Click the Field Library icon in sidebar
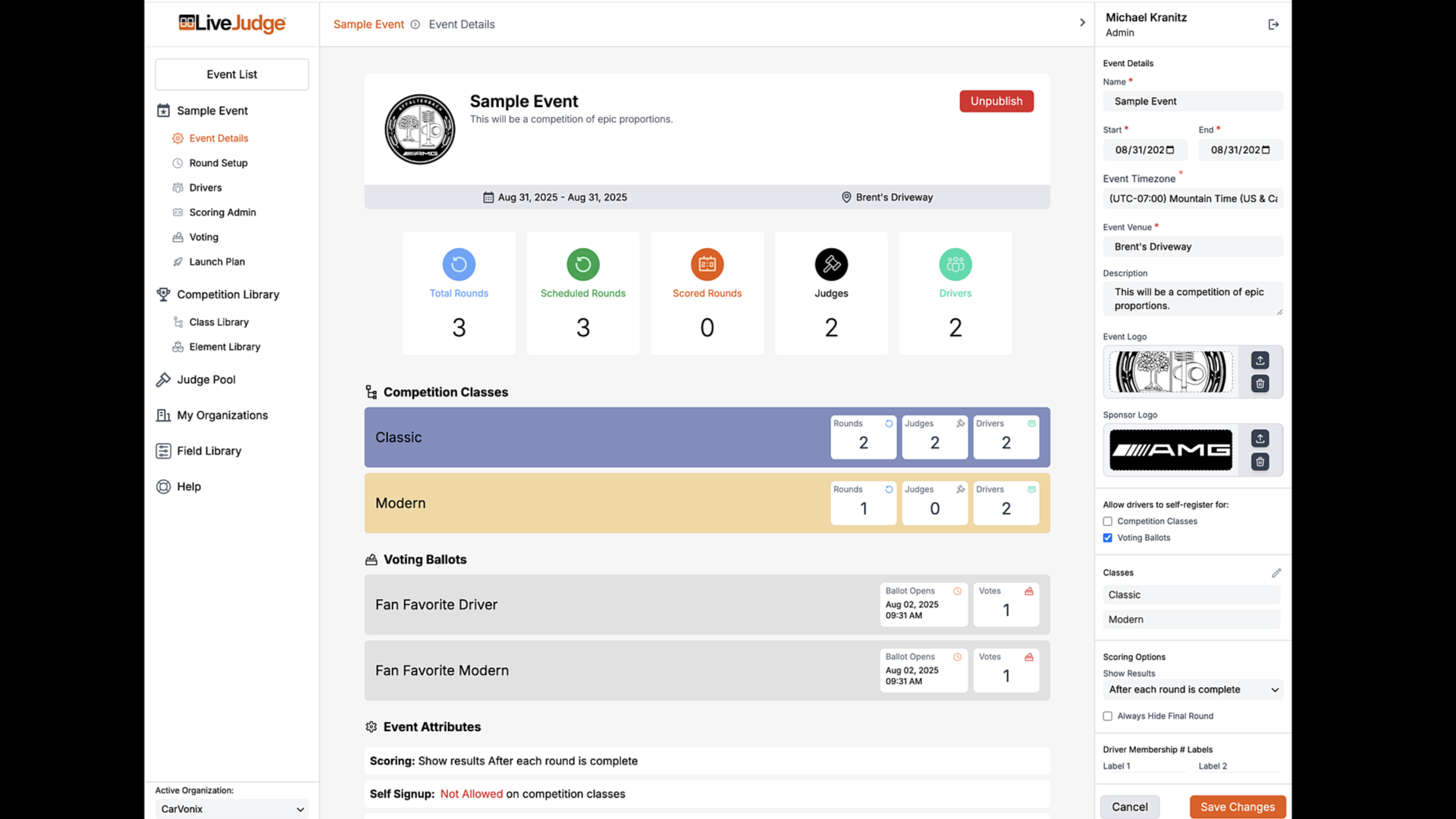Viewport: 1456px width, 819px height. pos(163,450)
